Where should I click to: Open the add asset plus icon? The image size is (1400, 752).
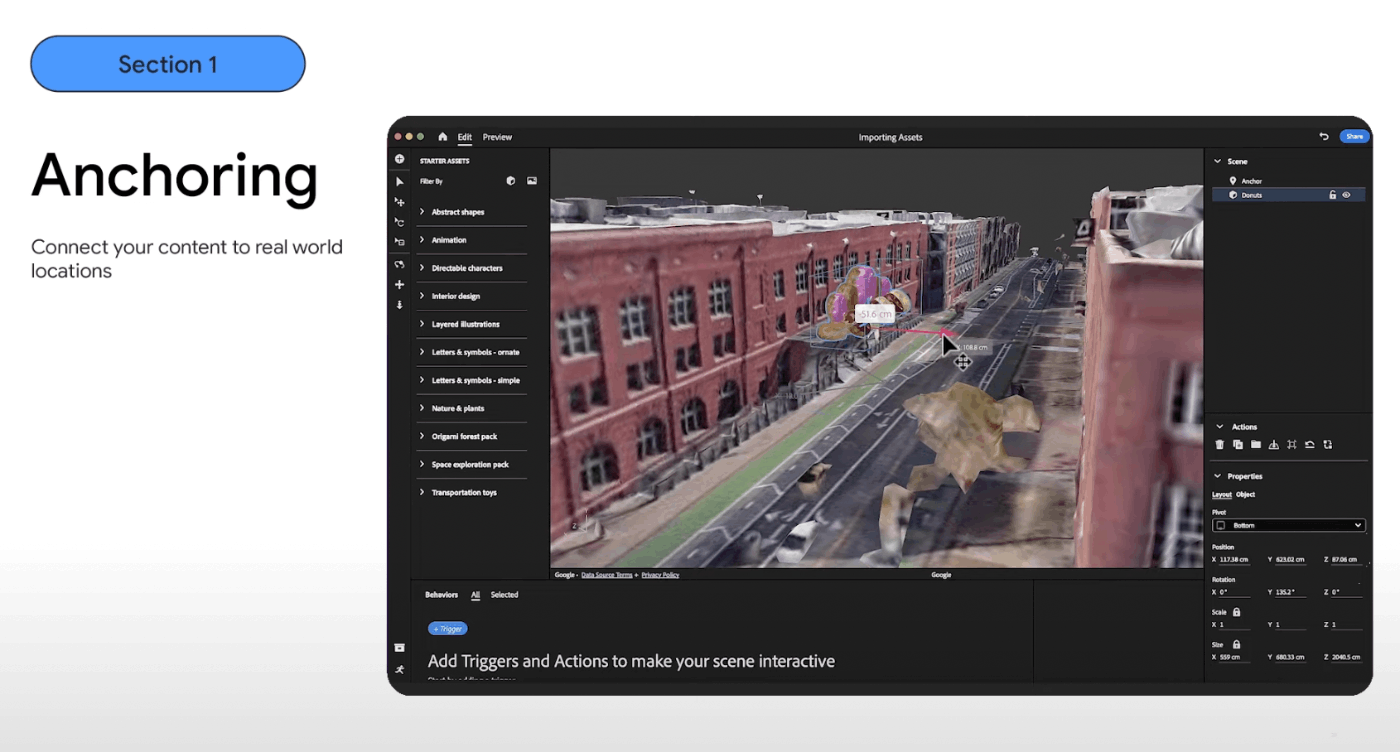(x=399, y=158)
